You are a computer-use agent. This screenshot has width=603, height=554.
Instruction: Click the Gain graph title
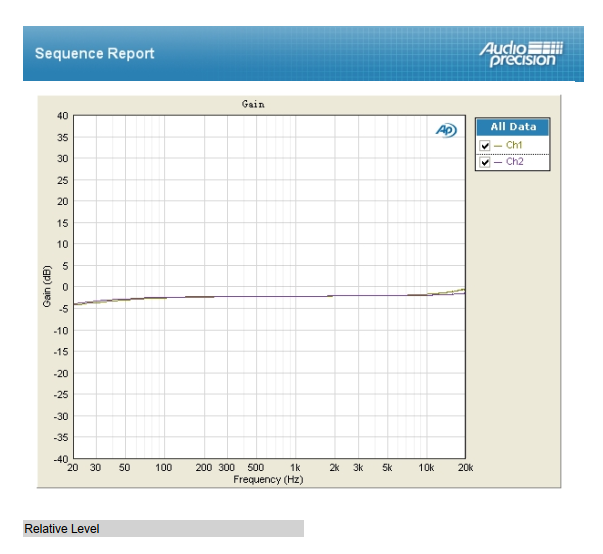(x=253, y=104)
